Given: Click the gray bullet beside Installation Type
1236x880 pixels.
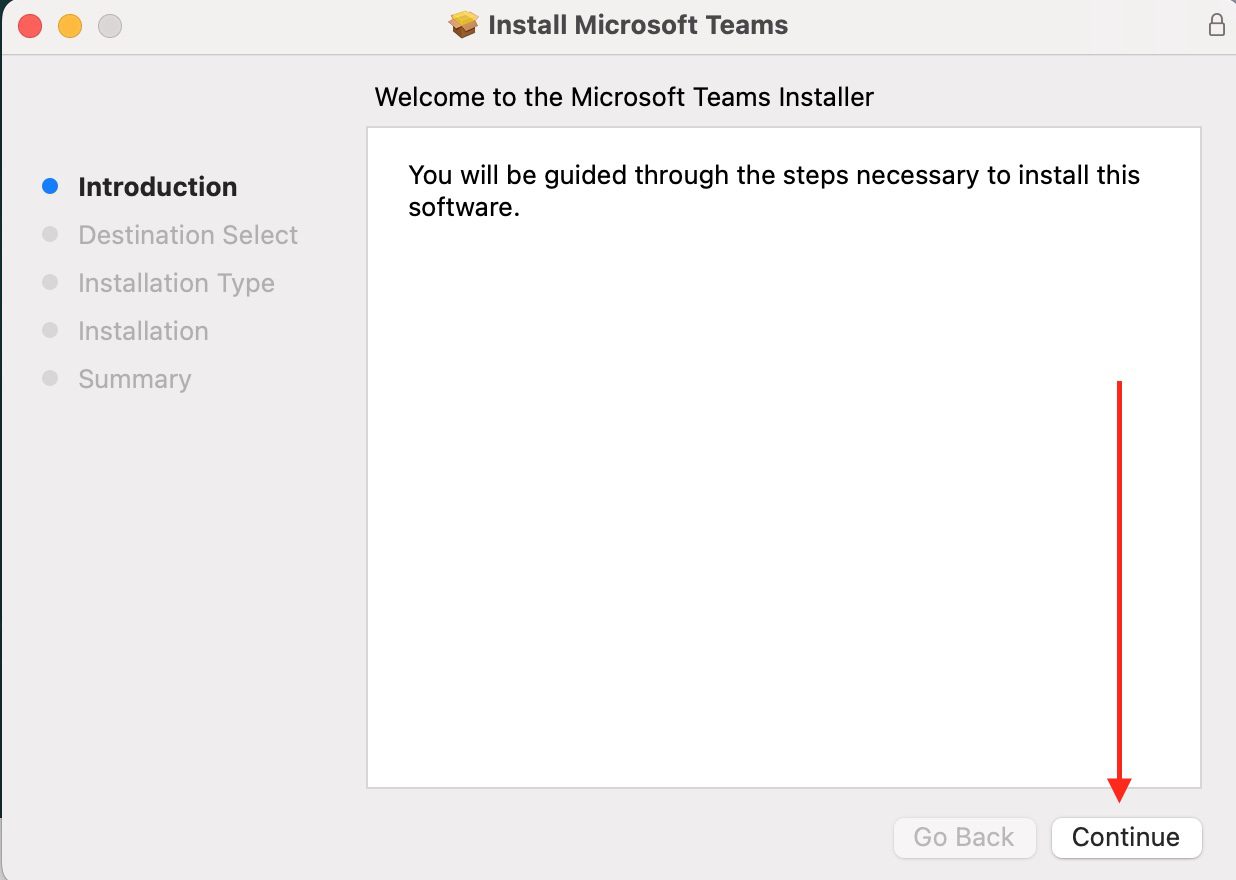Looking at the screenshot, I should coord(50,282).
